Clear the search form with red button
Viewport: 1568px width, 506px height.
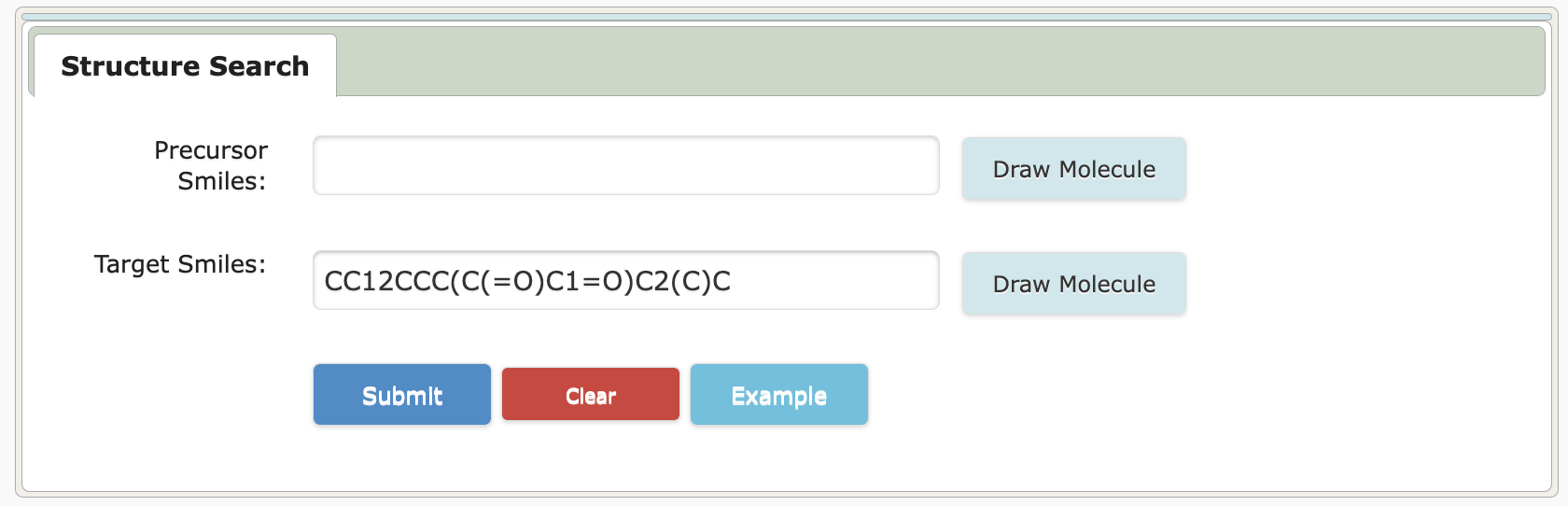click(591, 395)
